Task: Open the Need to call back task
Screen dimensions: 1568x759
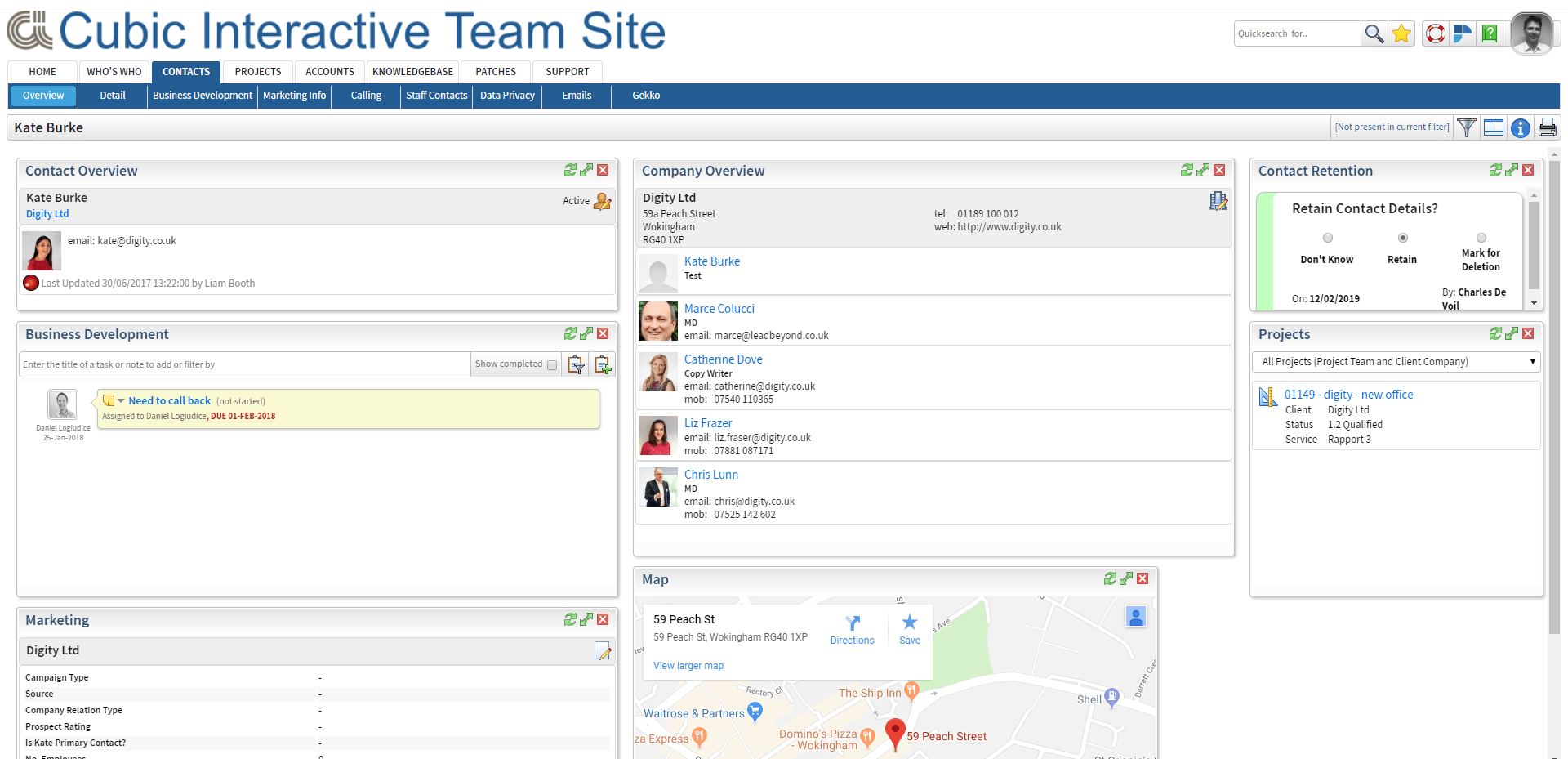Action: tap(170, 401)
